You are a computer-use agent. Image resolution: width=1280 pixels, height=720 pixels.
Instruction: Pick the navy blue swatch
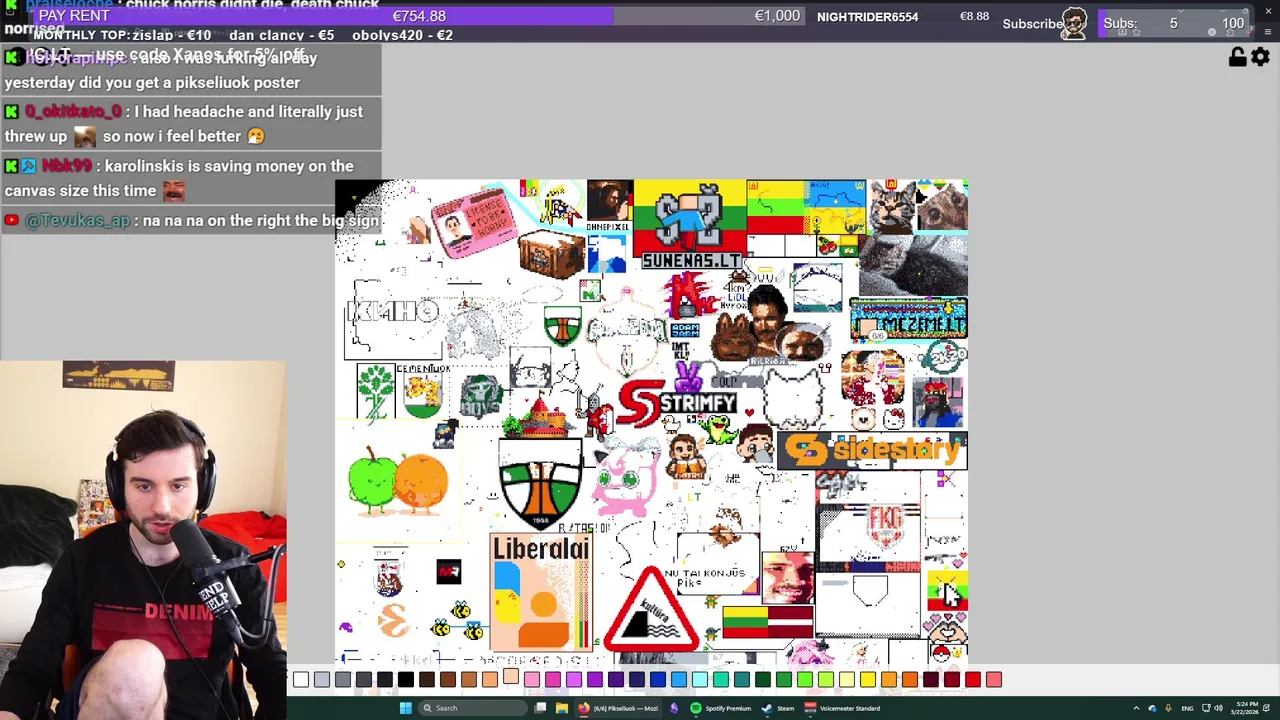point(637,680)
